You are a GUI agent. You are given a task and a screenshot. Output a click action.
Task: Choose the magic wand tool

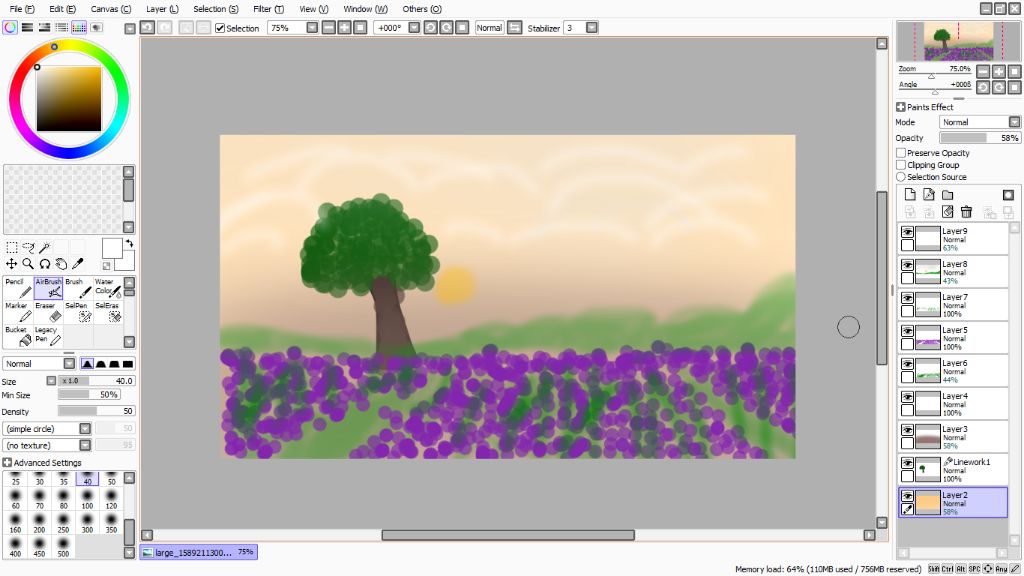(x=44, y=248)
